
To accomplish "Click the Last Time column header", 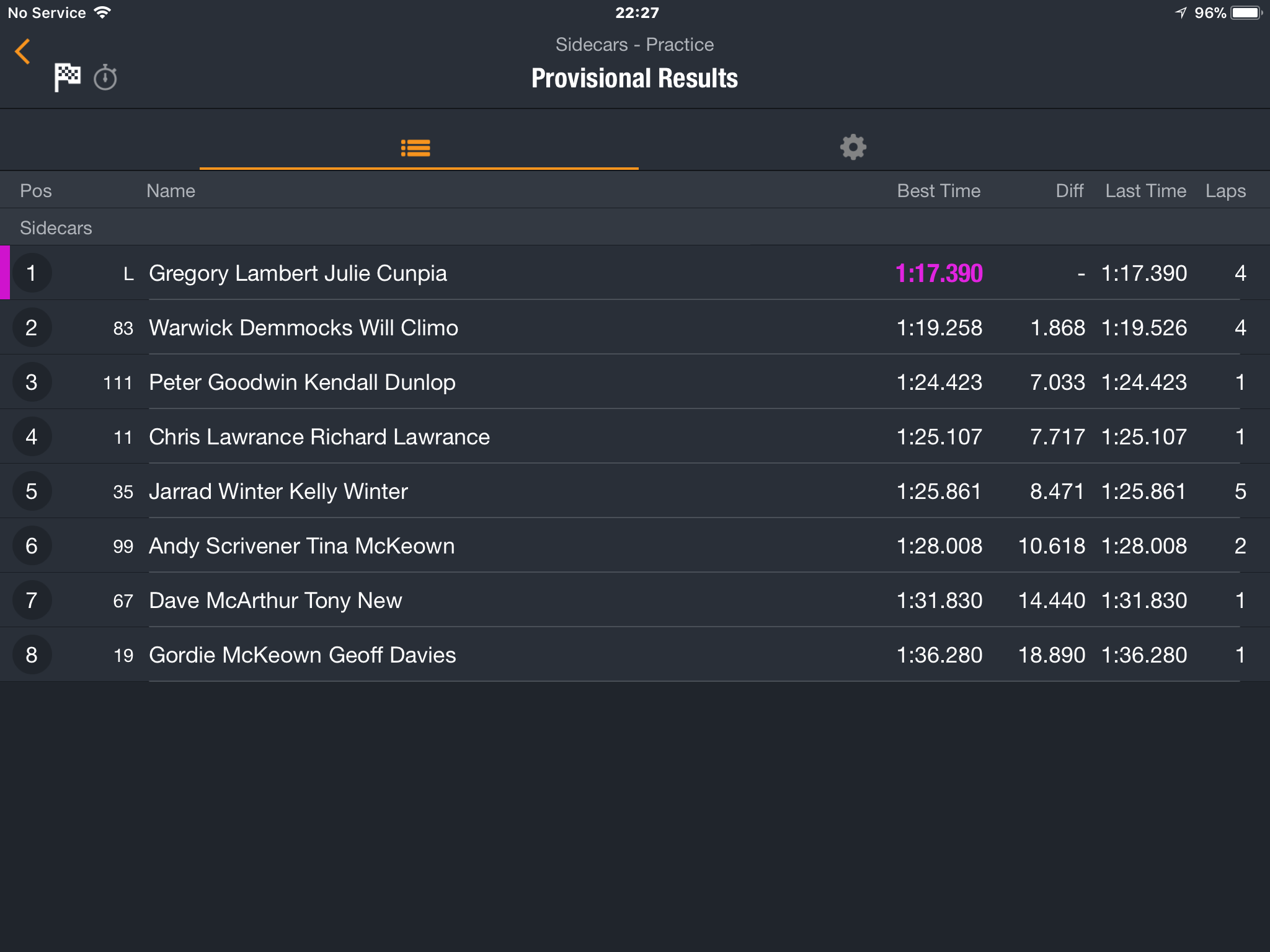I will (1145, 191).
